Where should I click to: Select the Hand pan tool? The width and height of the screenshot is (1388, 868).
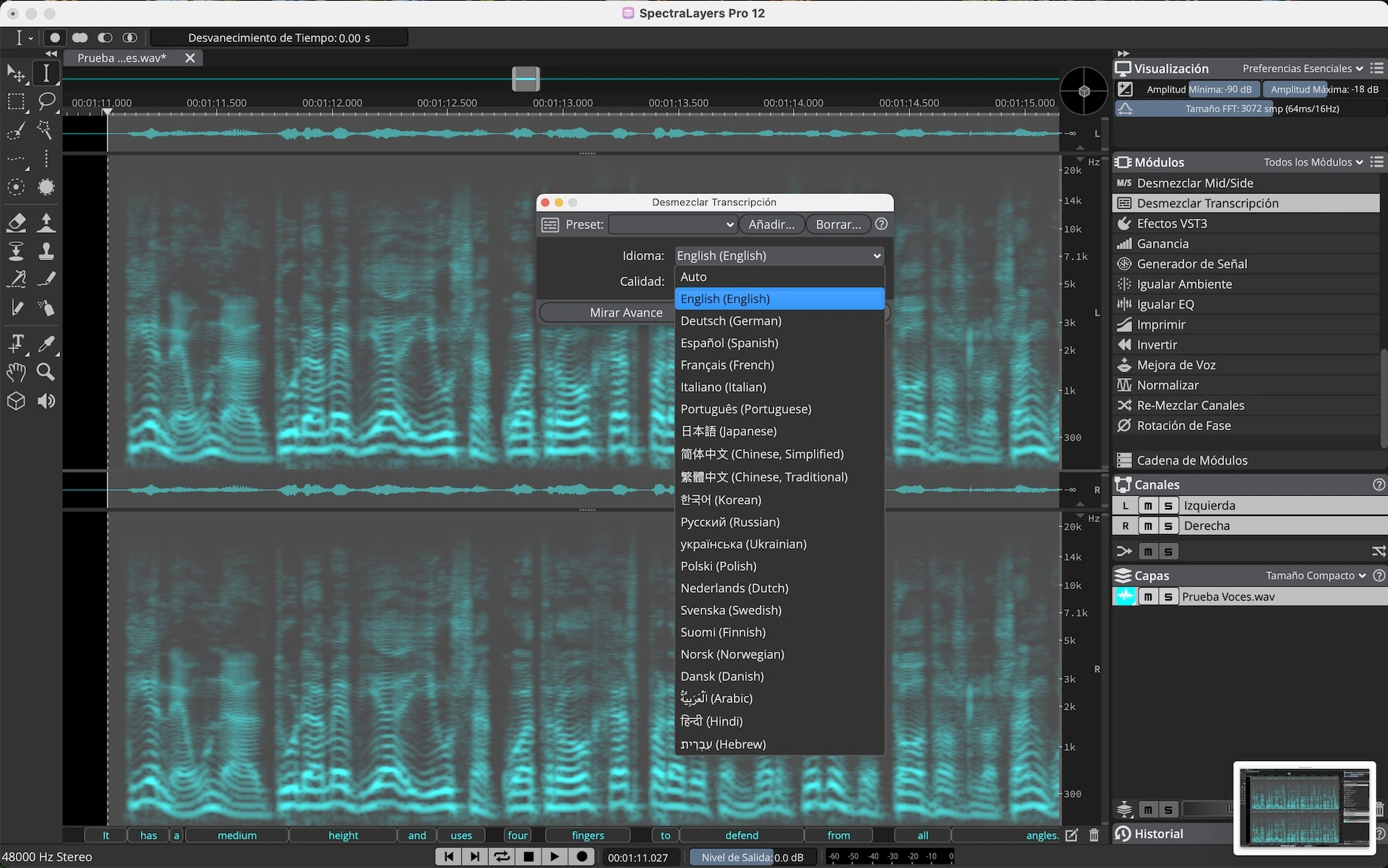tap(16, 372)
